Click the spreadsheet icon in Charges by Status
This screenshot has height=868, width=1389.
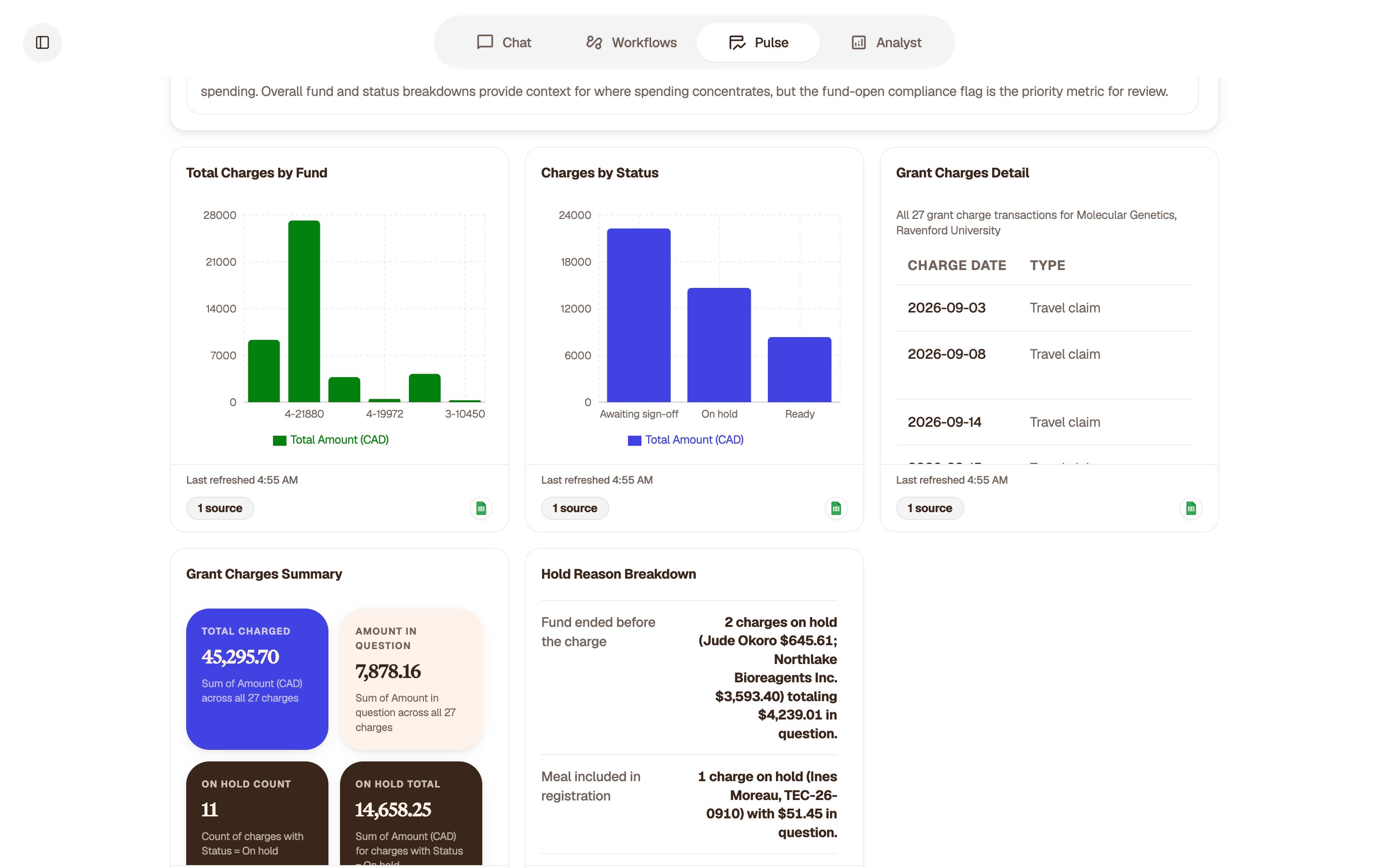click(836, 508)
